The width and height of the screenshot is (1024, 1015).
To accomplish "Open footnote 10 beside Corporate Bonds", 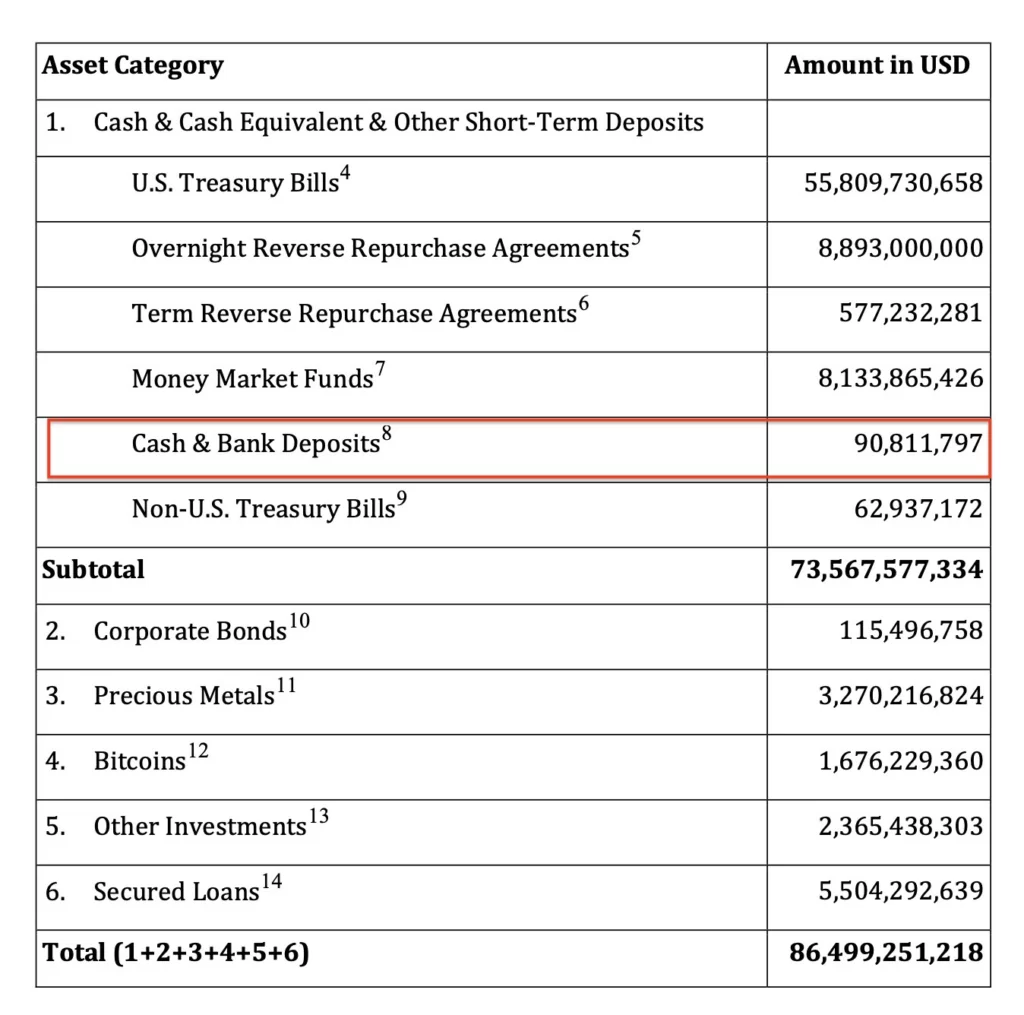I will tap(299, 622).
